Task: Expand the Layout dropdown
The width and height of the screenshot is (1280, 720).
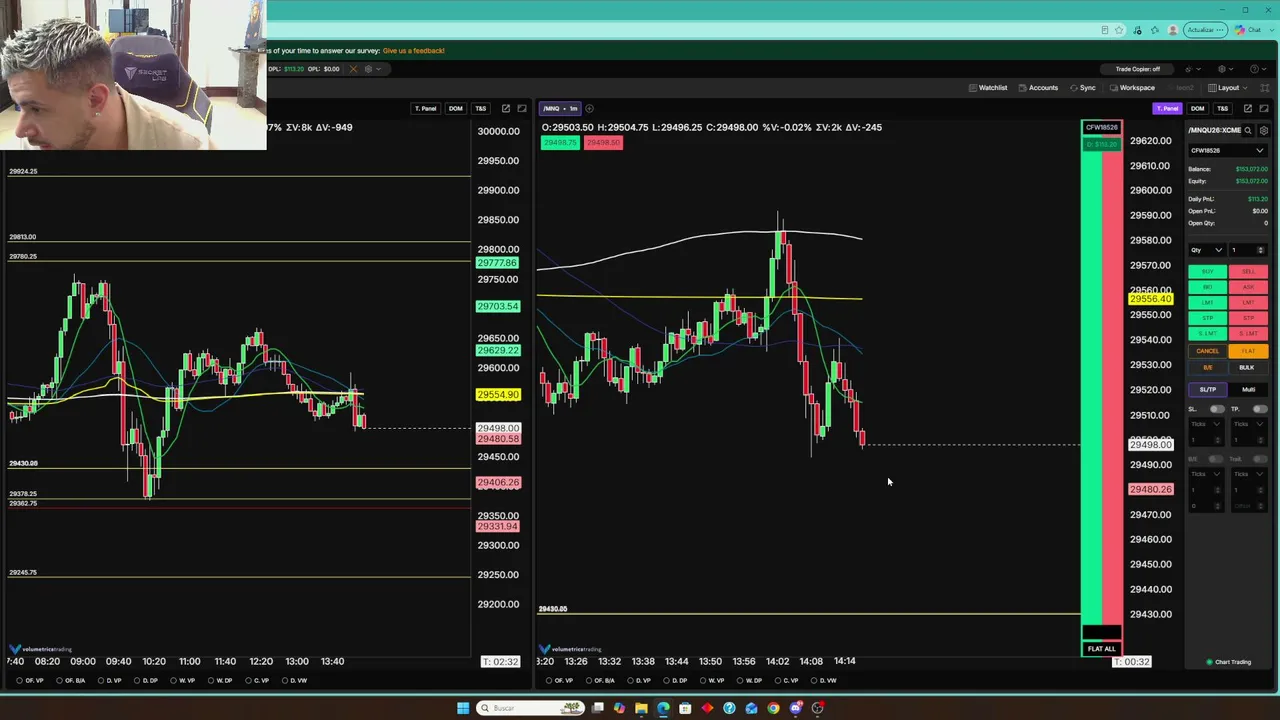Action: pos(1228,88)
